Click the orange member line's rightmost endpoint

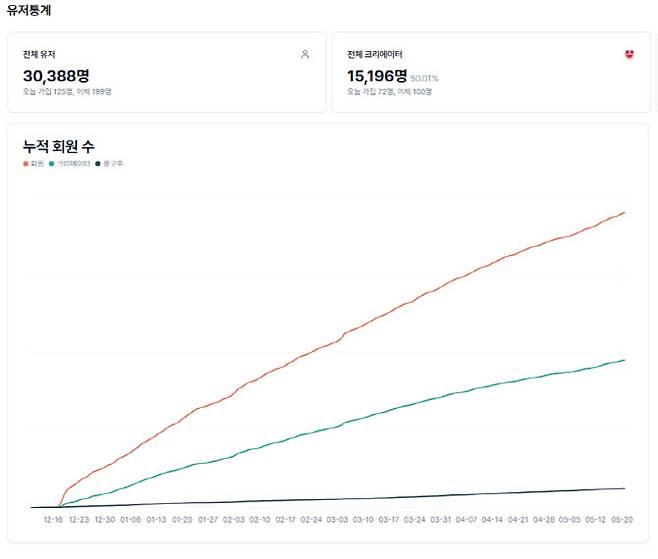coord(625,212)
